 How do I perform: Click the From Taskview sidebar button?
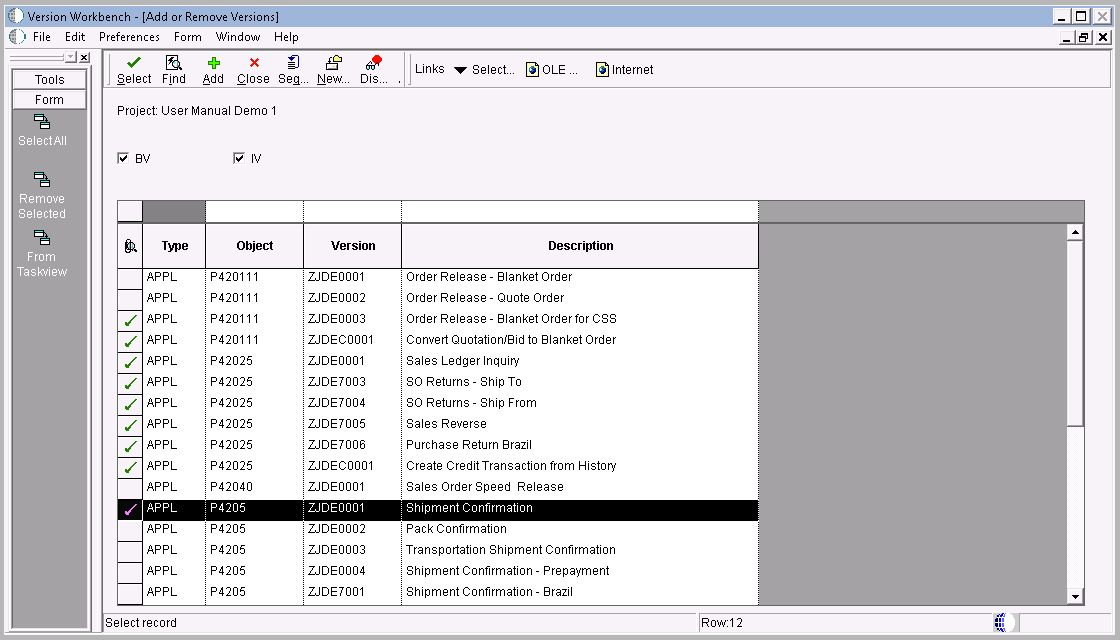(41, 255)
